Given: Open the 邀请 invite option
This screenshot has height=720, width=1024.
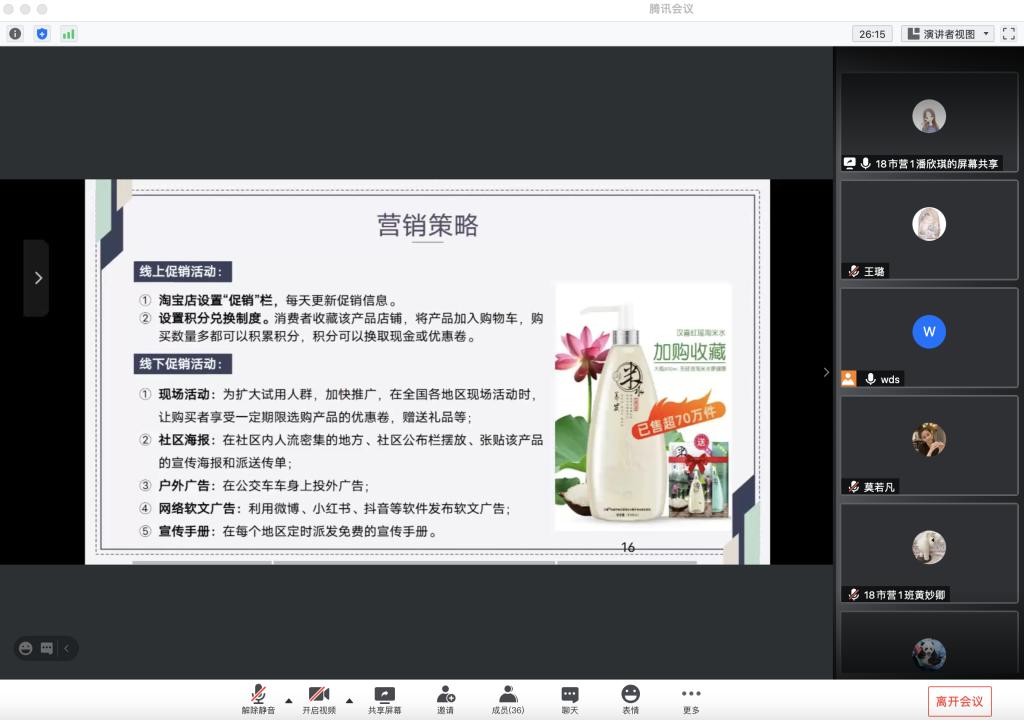Looking at the screenshot, I should pos(445,699).
